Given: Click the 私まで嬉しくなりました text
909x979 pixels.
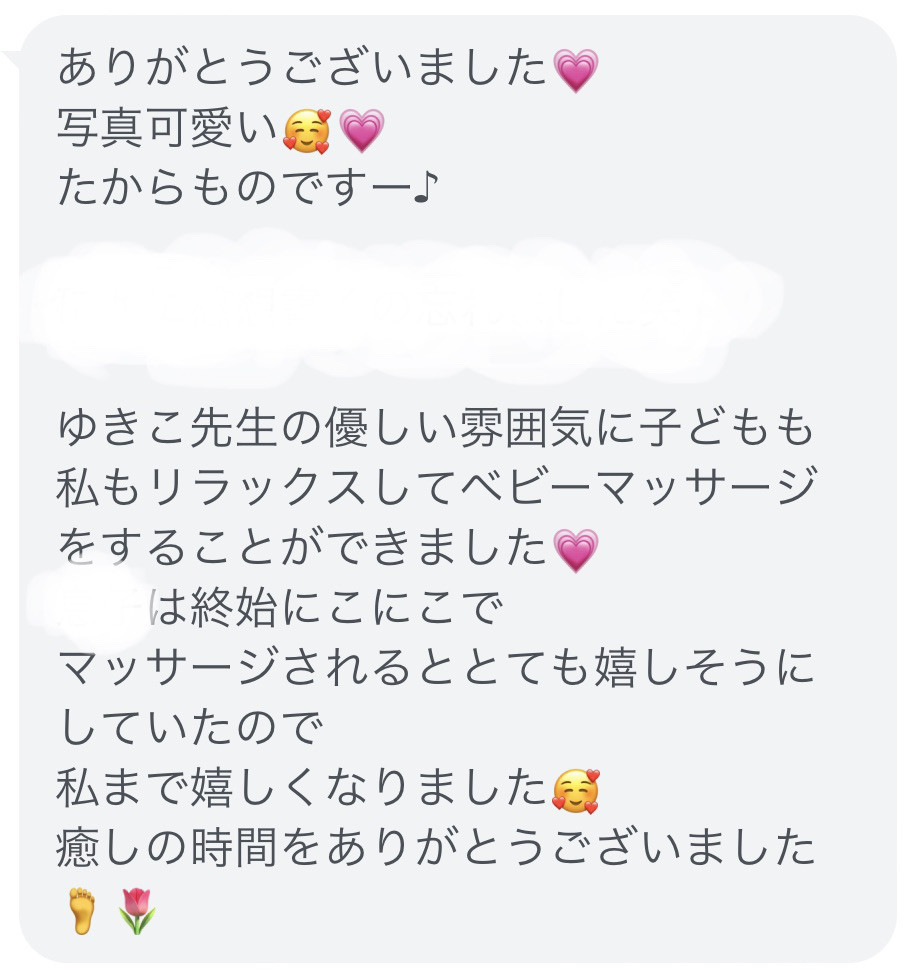Looking at the screenshot, I should click(x=302, y=788).
